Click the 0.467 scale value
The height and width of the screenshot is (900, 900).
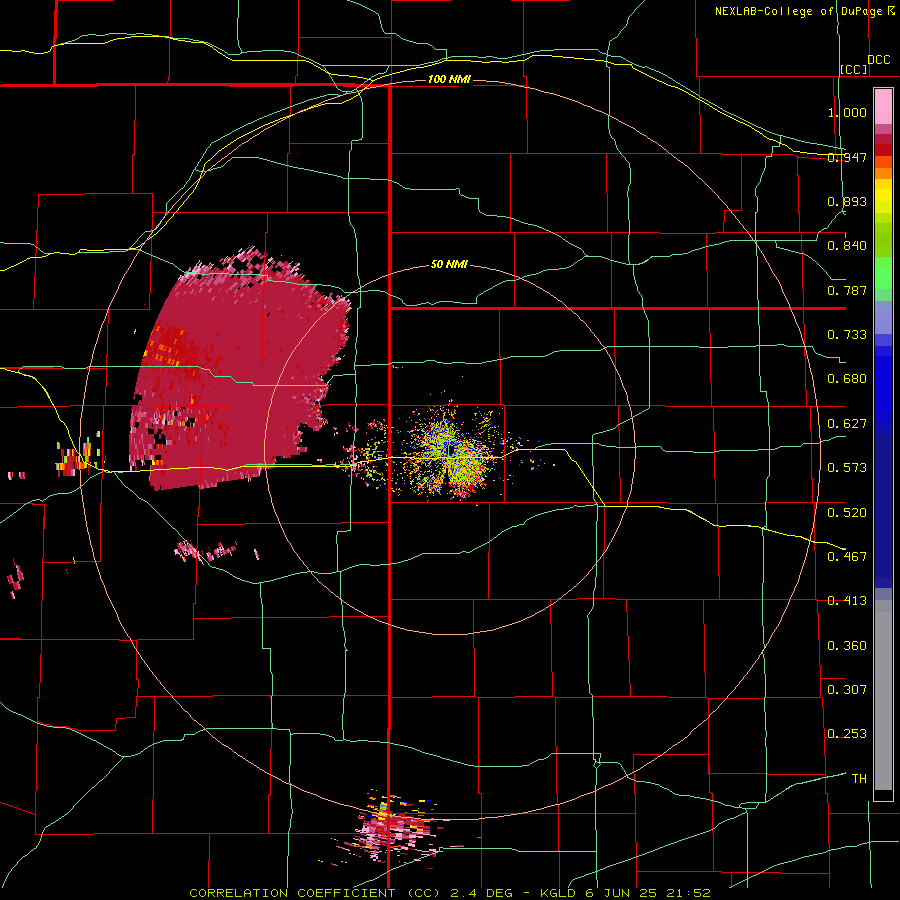[x=847, y=557]
